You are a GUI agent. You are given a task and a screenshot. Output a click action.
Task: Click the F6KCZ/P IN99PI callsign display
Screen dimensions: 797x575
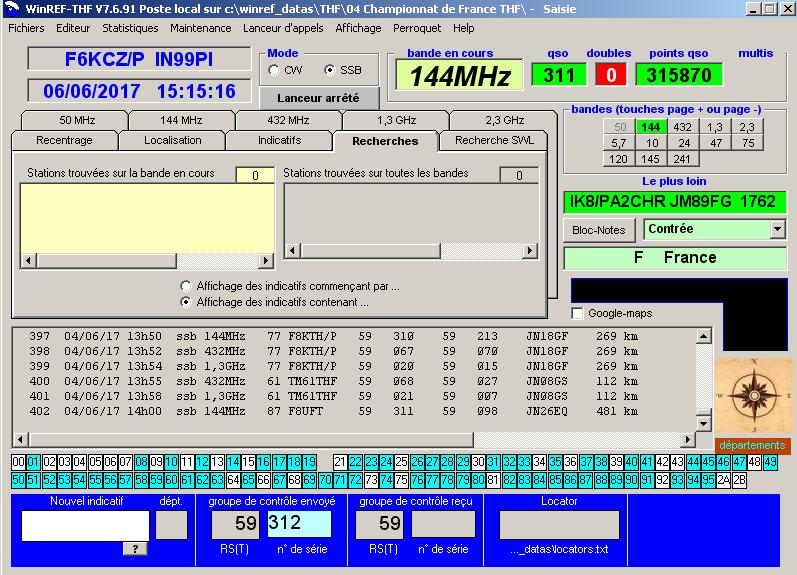click(x=139, y=59)
